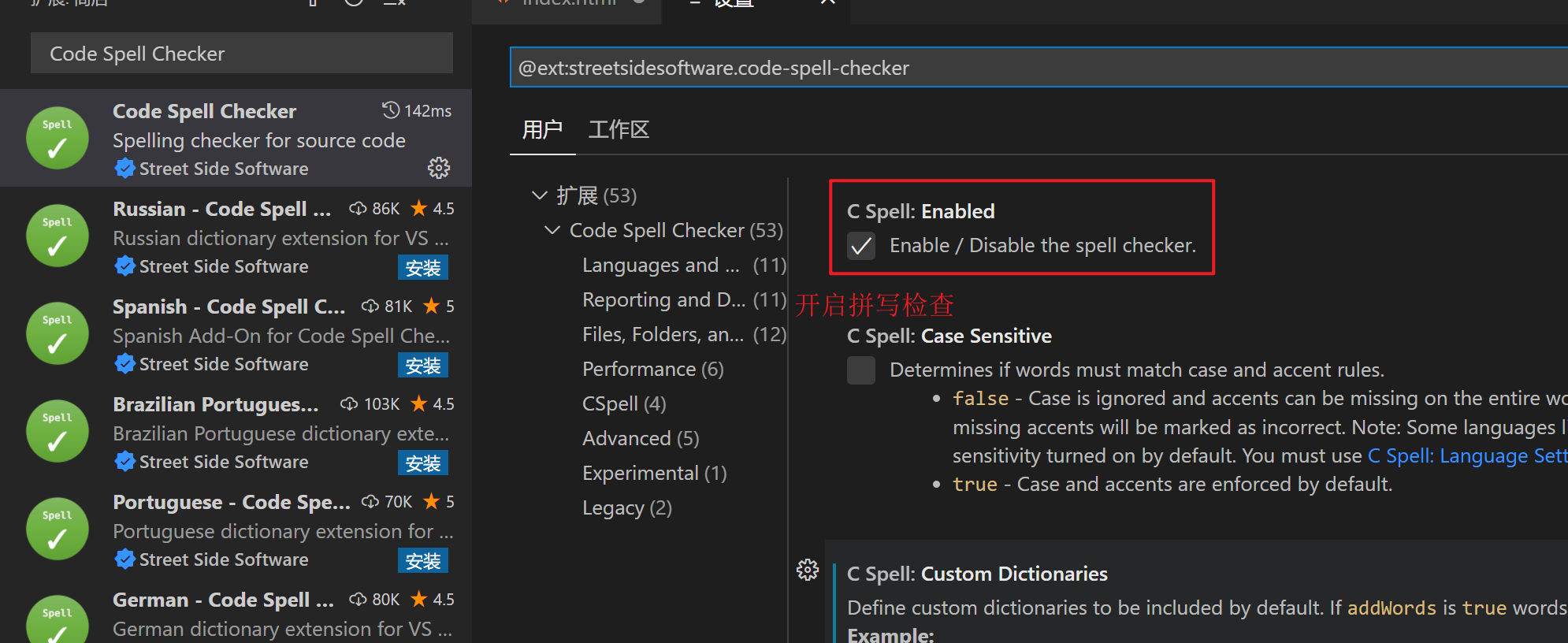Click Code Spell Checker extension logo
The width and height of the screenshot is (1568, 643).
click(58, 138)
